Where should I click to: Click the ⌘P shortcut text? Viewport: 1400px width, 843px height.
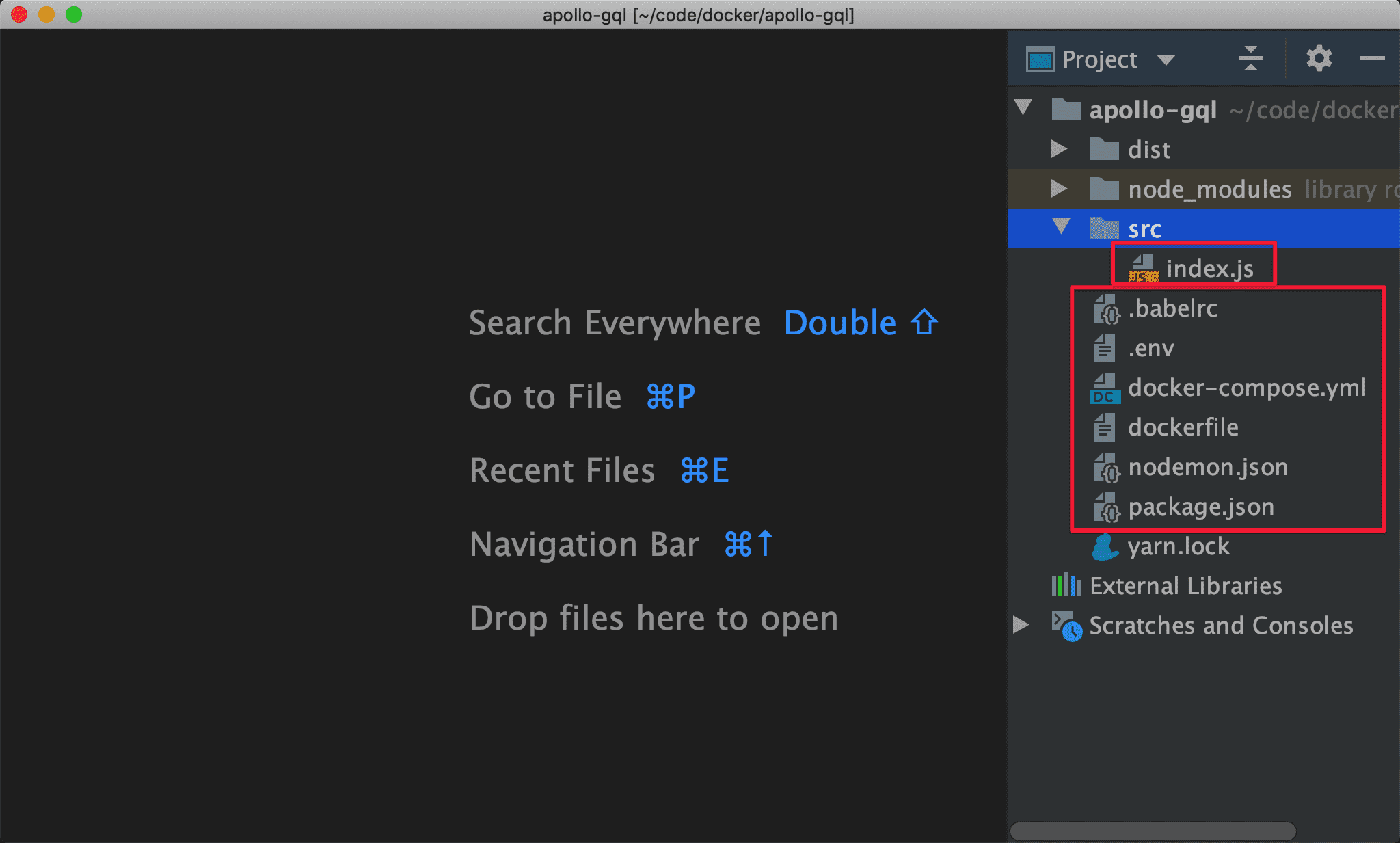tap(670, 397)
